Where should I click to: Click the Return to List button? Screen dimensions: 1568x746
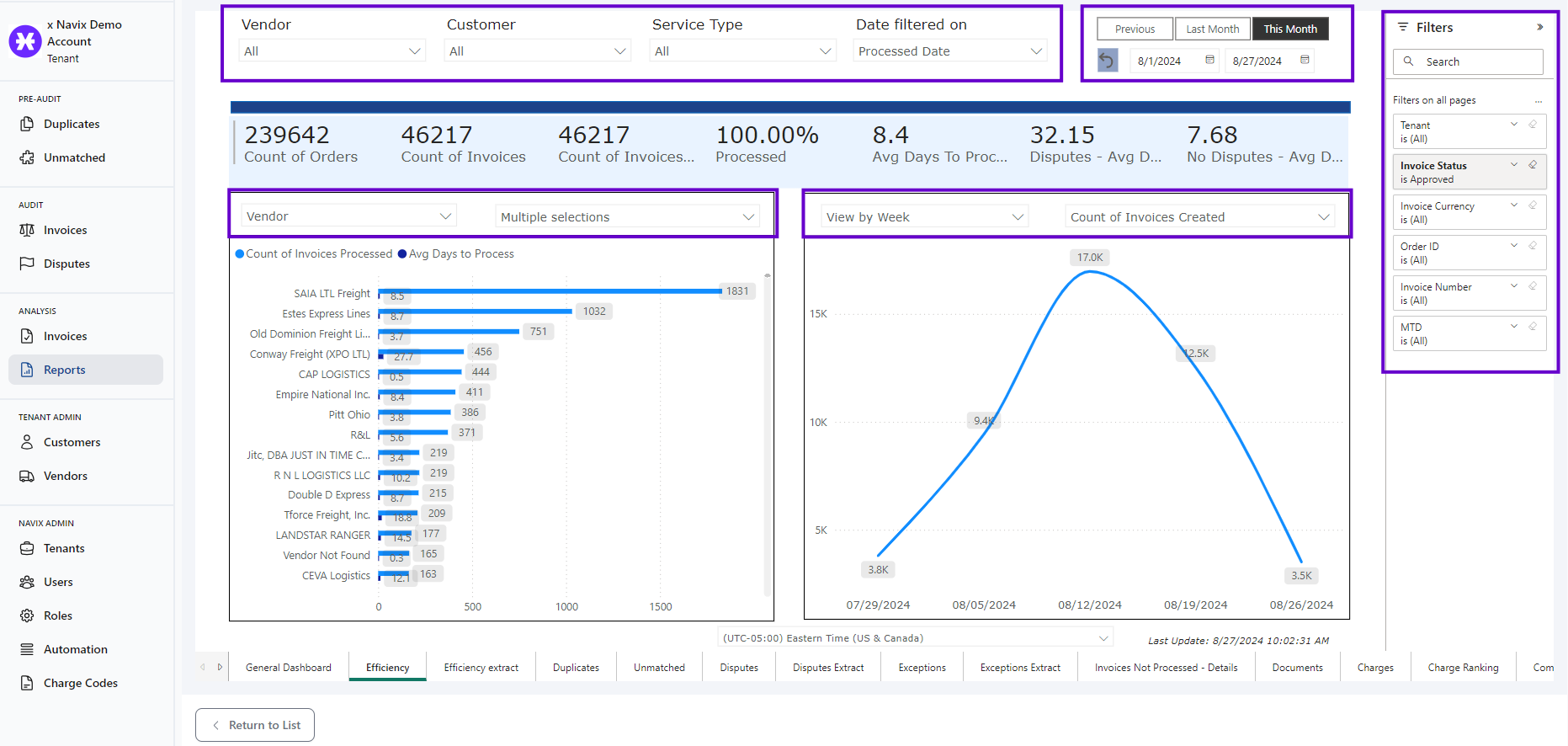coord(255,725)
